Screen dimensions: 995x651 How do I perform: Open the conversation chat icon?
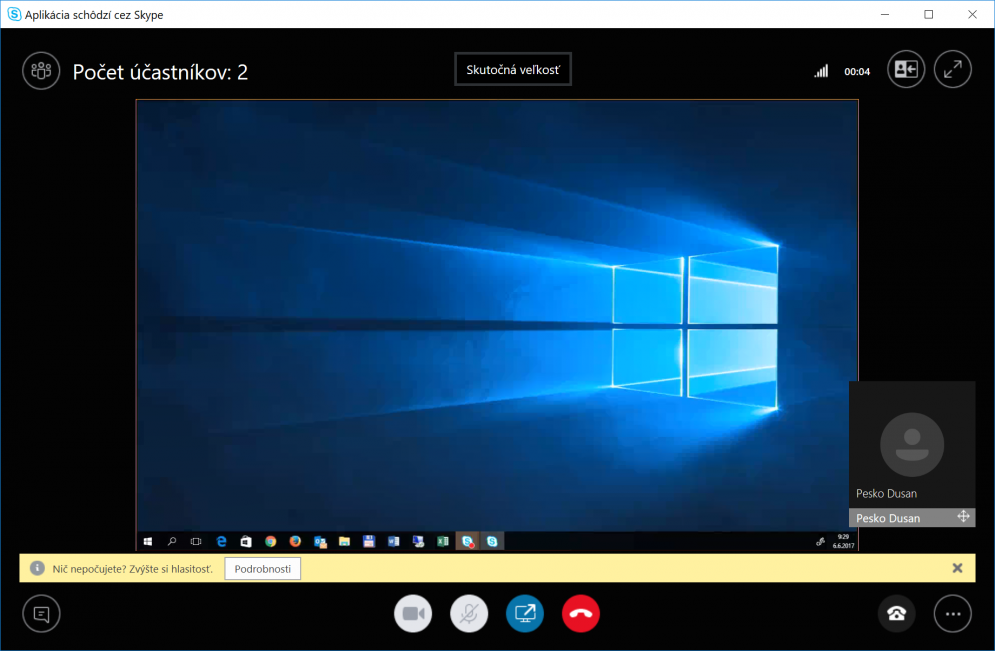click(x=41, y=614)
